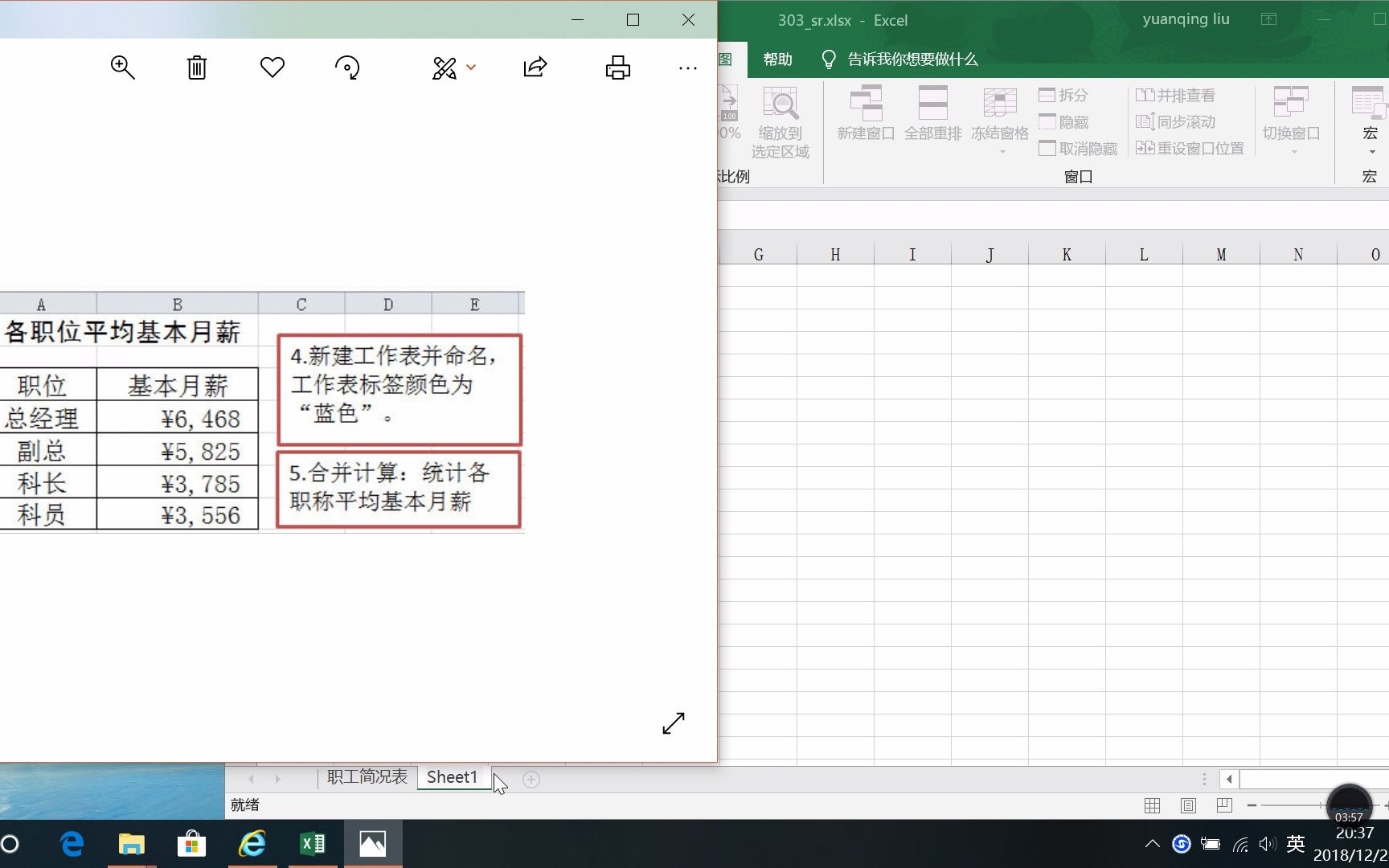Select the 职工简况表 sheet tab
The width and height of the screenshot is (1389, 868).
(367, 776)
